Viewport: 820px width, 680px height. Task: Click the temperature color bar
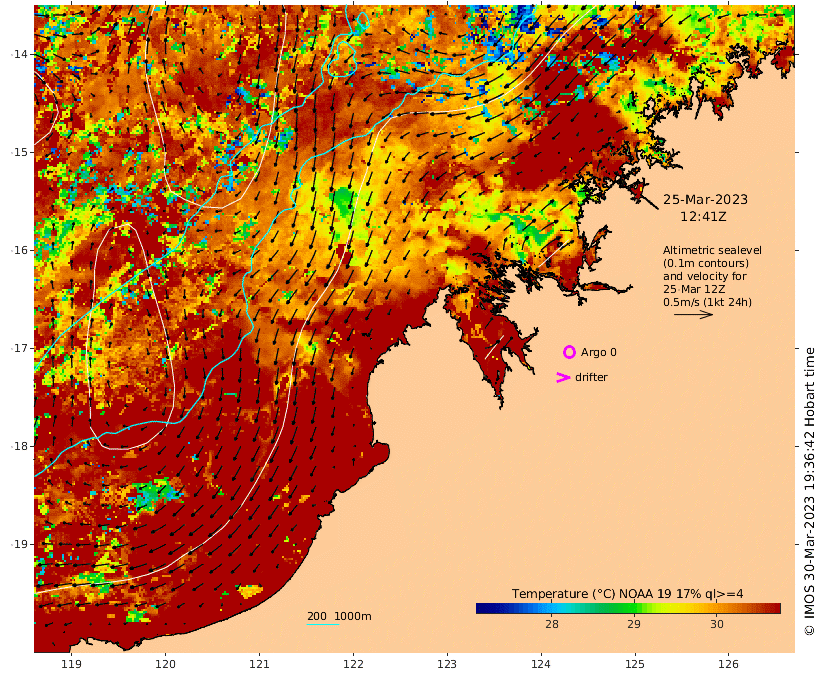click(x=628, y=608)
